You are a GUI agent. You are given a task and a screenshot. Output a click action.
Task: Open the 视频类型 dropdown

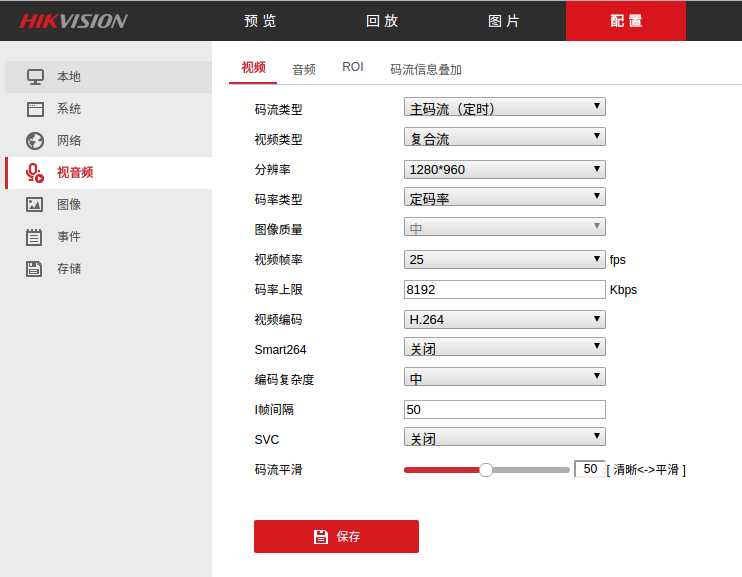505,137
